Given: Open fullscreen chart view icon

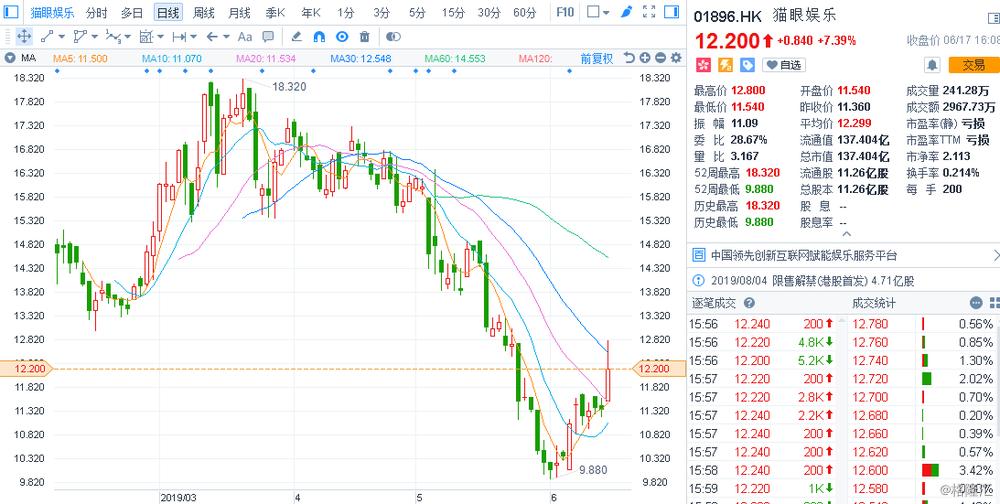Looking at the screenshot, I should (x=649, y=11).
